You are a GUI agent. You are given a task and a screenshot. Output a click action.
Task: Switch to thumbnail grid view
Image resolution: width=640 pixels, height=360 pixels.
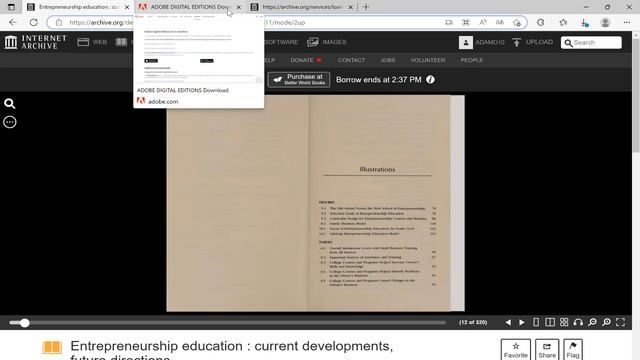click(x=564, y=322)
